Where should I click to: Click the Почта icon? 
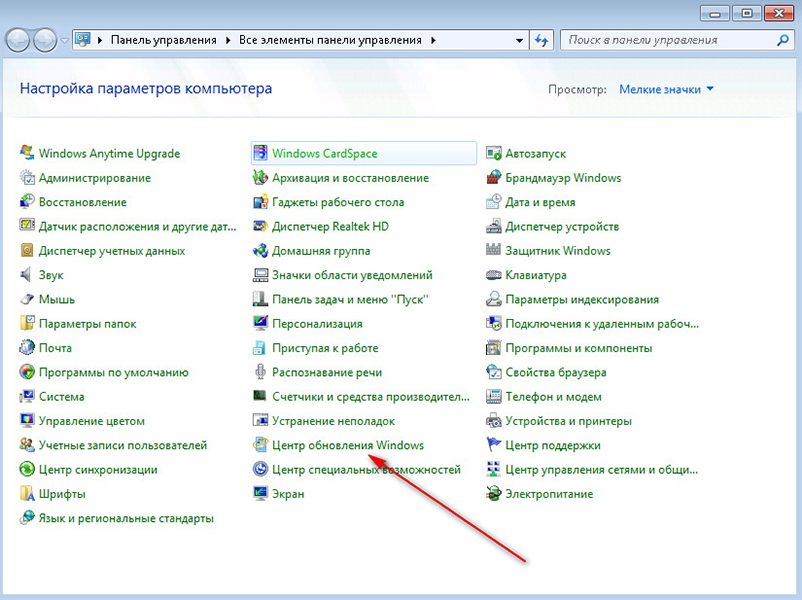click(x=27, y=347)
